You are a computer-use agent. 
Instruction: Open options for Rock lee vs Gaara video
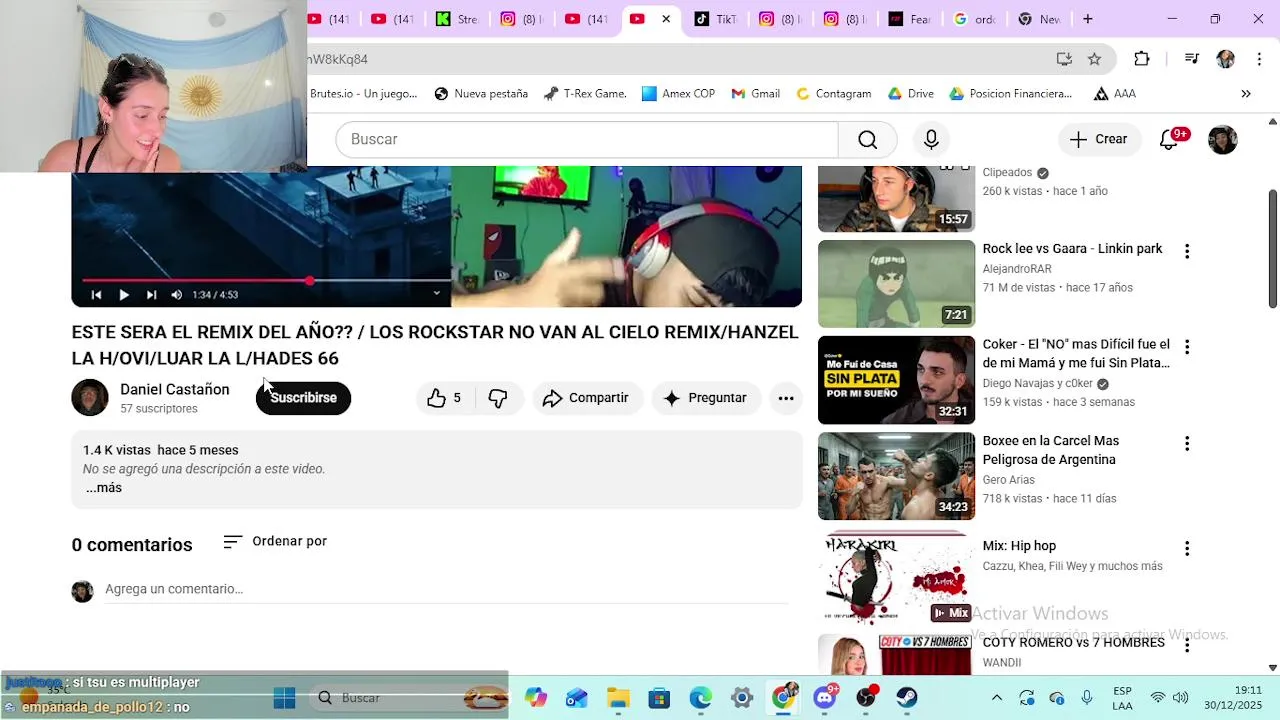[x=1187, y=251]
